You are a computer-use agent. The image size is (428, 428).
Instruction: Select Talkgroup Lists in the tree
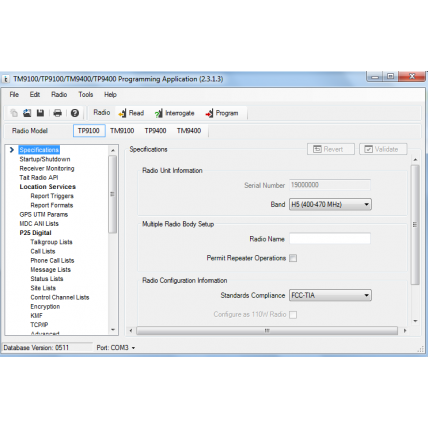point(51,242)
